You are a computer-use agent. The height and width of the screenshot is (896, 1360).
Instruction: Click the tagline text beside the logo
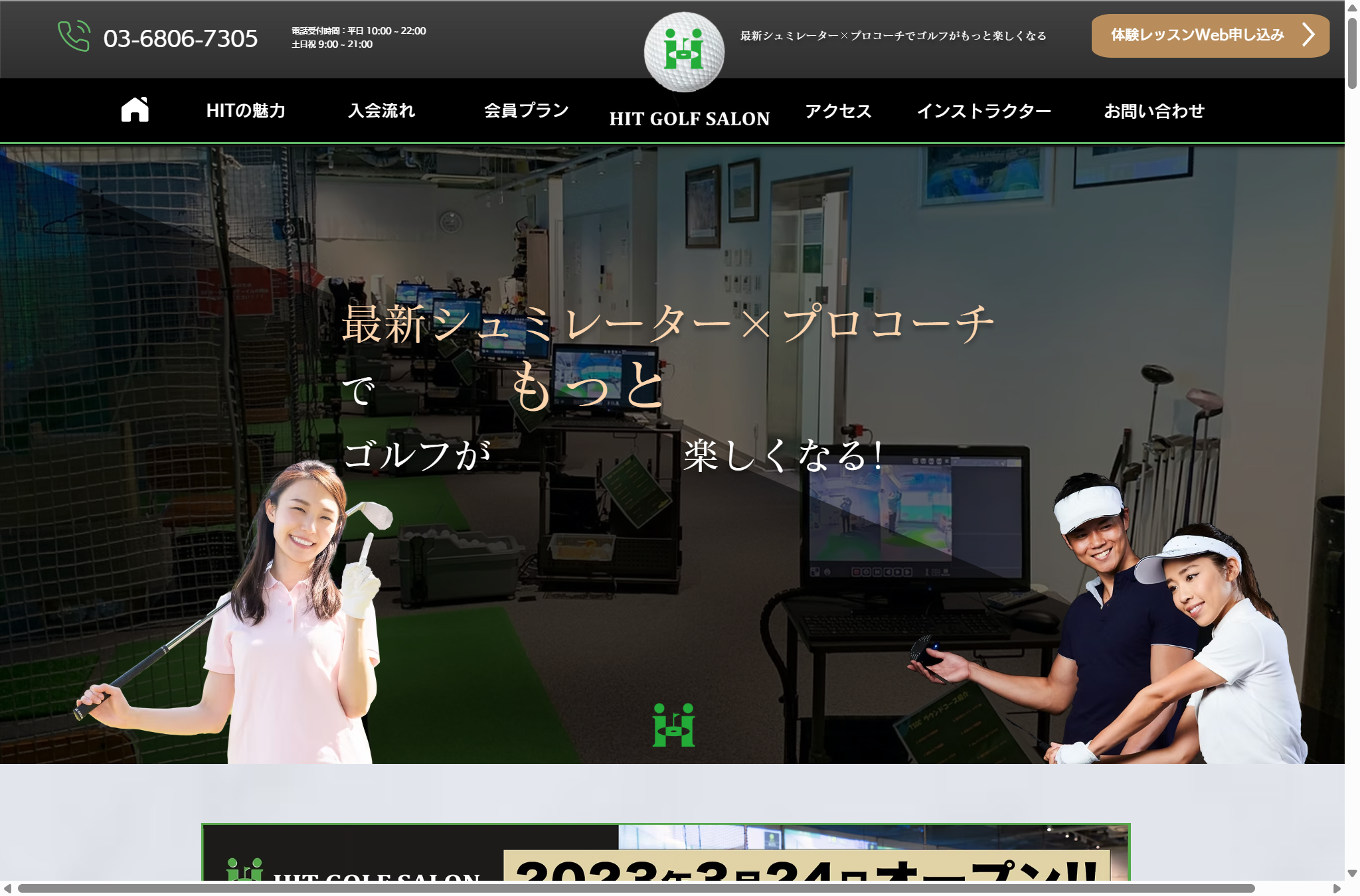coord(893,36)
